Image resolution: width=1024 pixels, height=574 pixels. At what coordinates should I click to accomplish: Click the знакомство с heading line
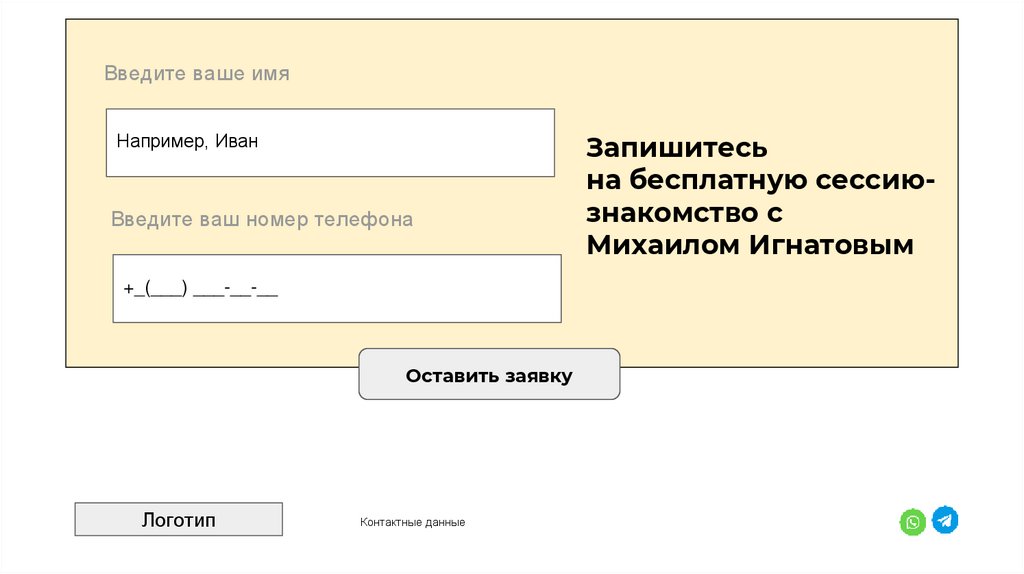(684, 213)
